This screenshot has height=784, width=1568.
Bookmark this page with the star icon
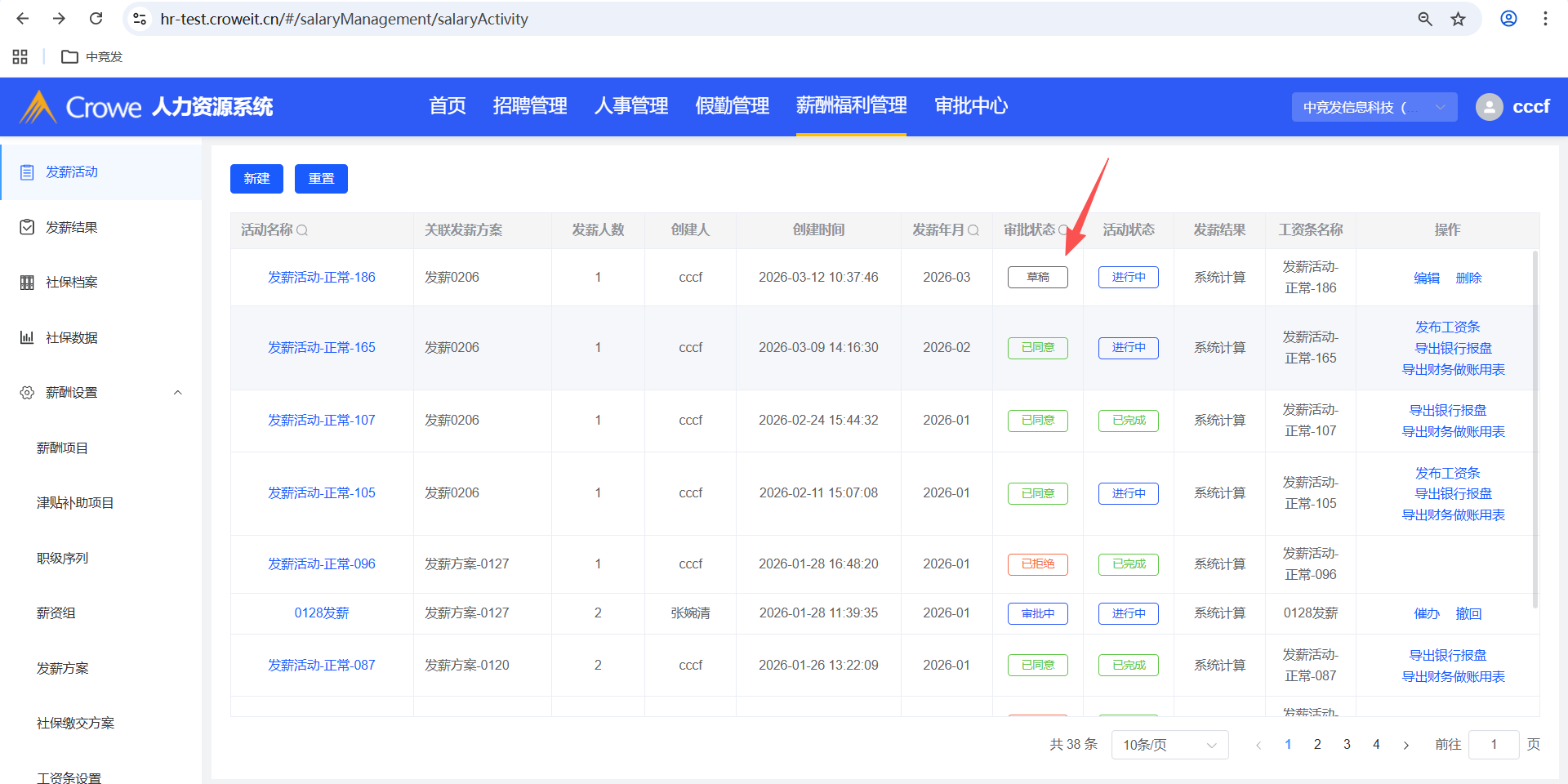[x=1458, y=19]
